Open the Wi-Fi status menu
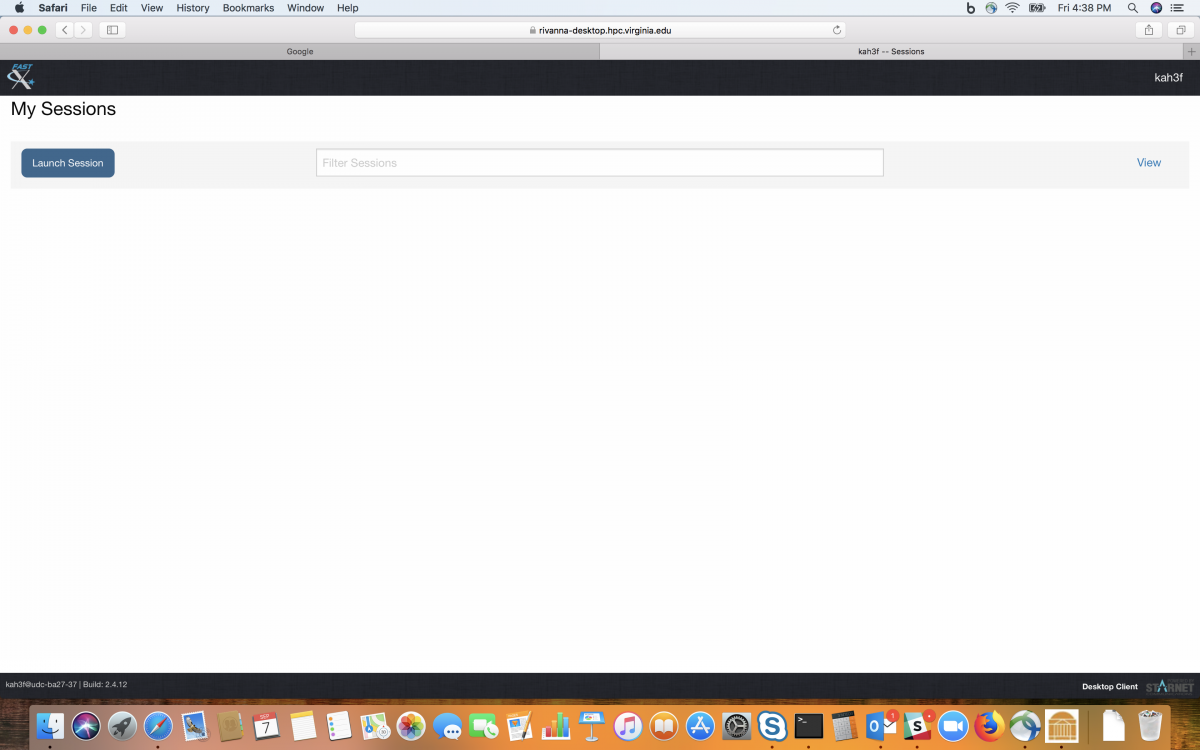Viewport: 1200px width, 750px height. coord(1012,8)
